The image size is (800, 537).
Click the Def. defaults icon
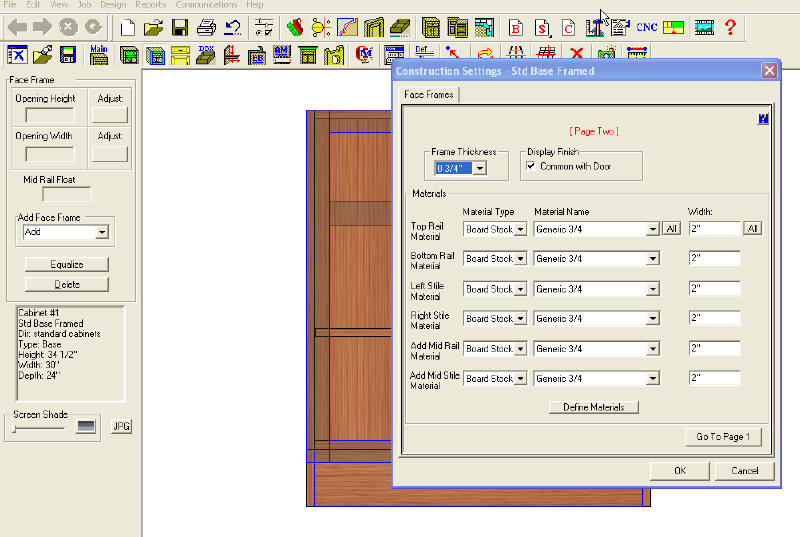(x=424, y=52)
